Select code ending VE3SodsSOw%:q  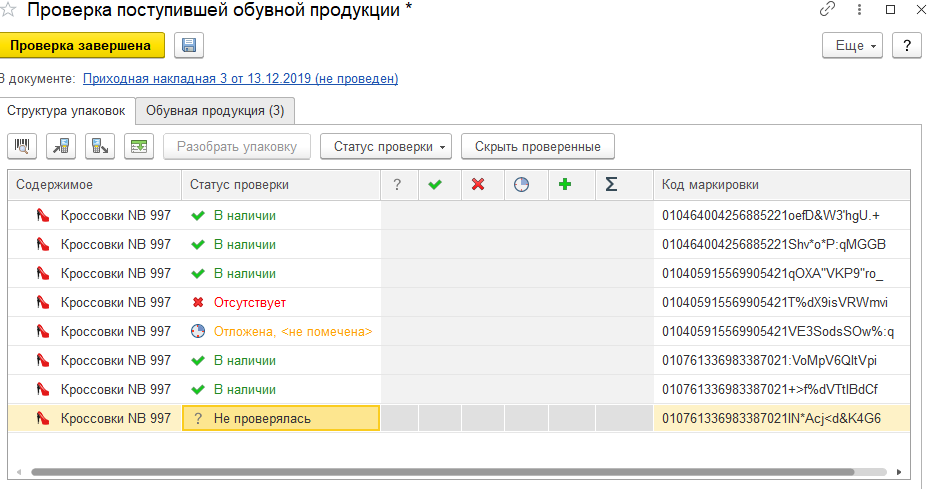(781, 332)
